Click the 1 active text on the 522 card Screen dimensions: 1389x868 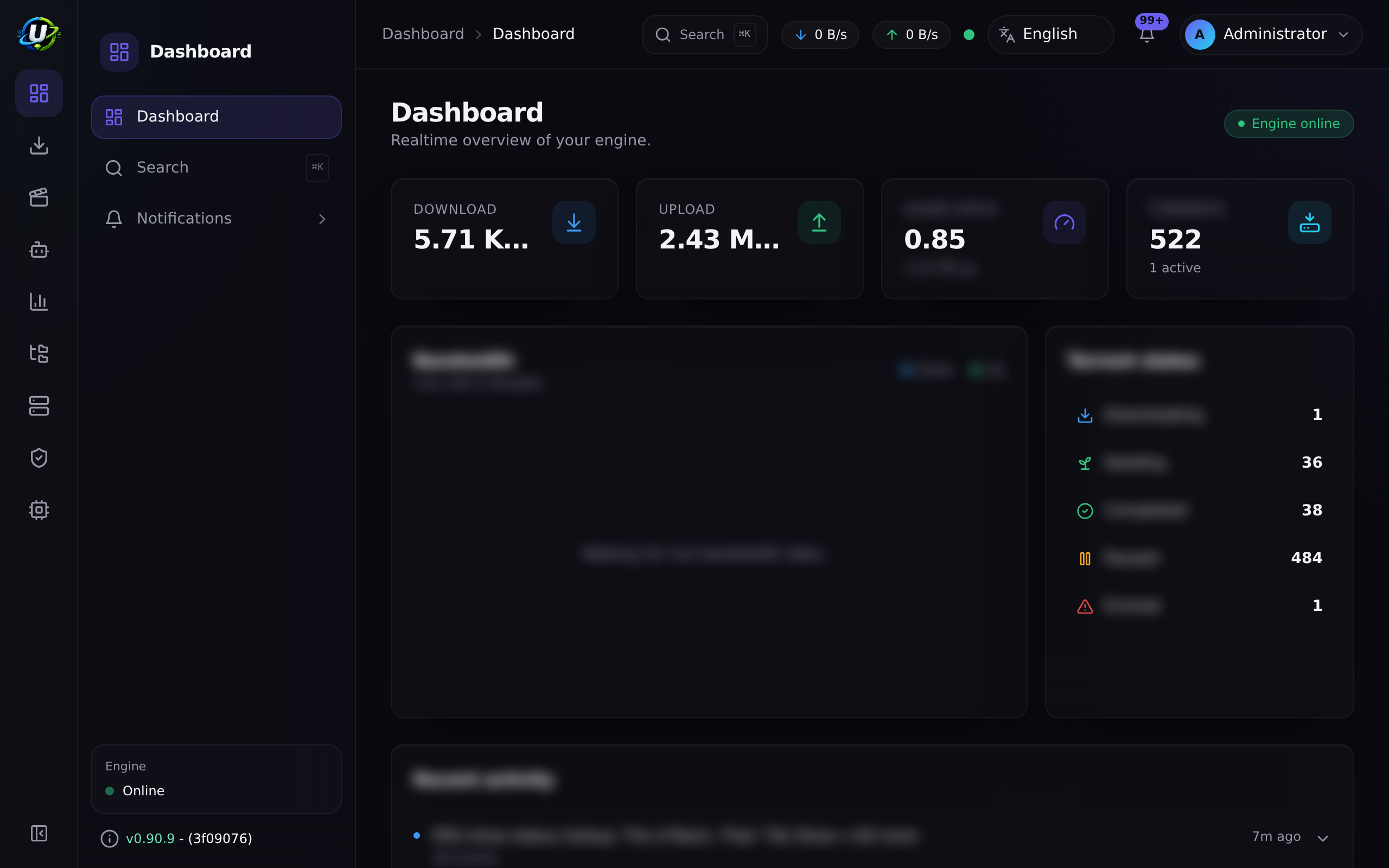1175,268
